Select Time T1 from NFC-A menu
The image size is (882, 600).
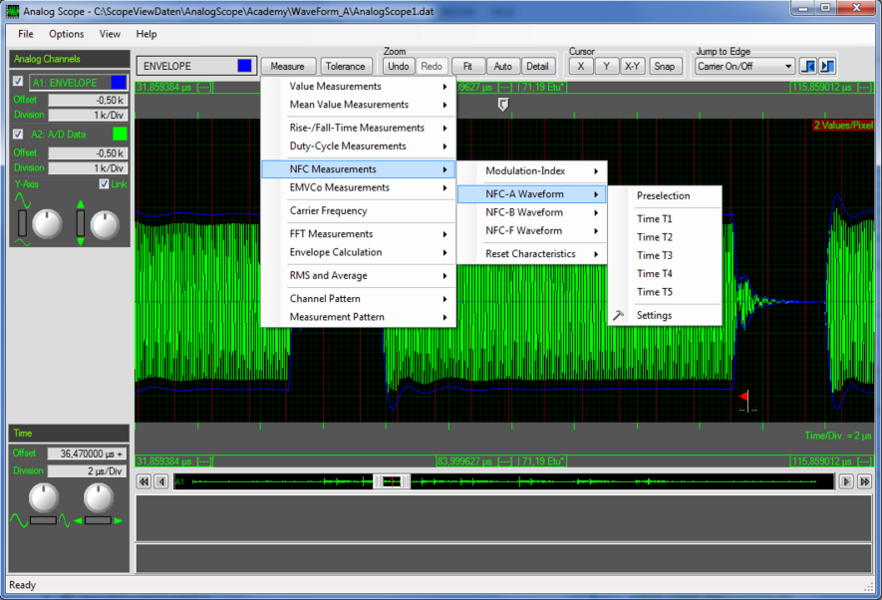(654, 219)
